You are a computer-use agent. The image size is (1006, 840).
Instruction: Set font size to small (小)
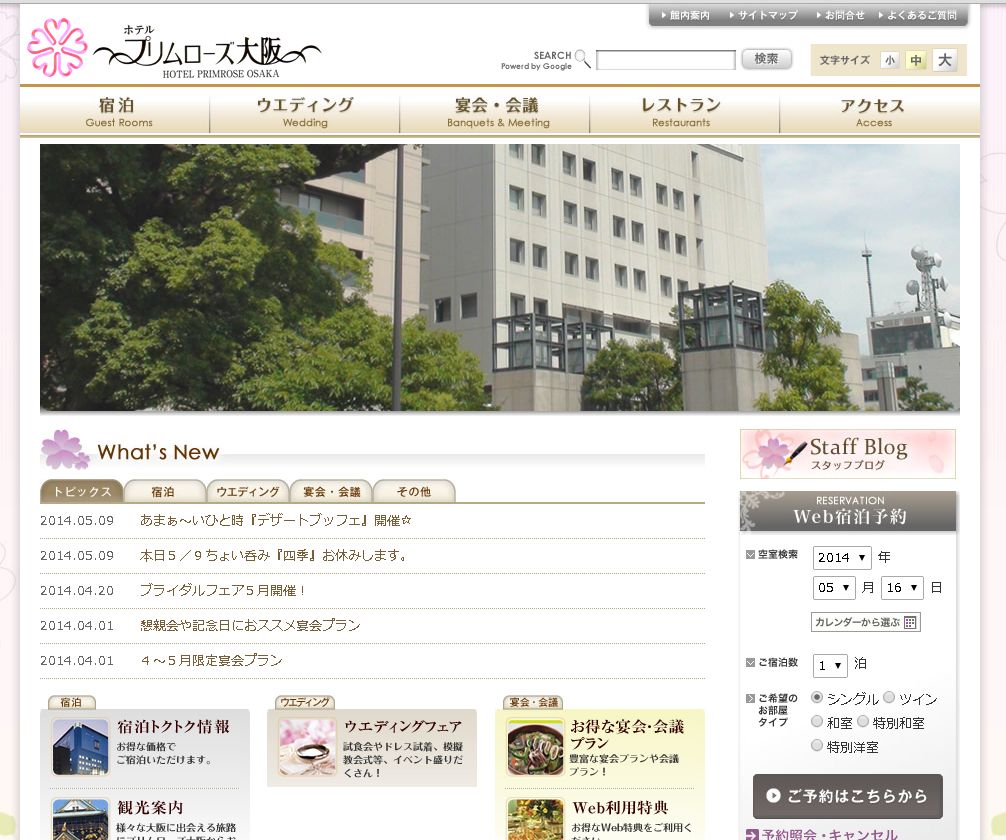889,60
